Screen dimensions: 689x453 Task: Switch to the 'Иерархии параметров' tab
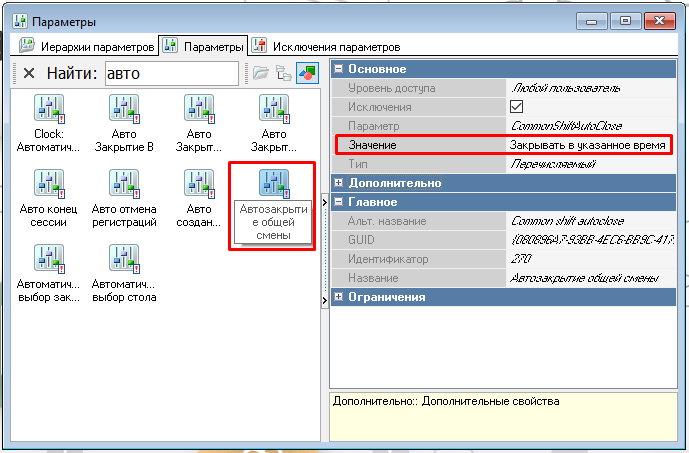pyautogui.click(x=87, y=46)
